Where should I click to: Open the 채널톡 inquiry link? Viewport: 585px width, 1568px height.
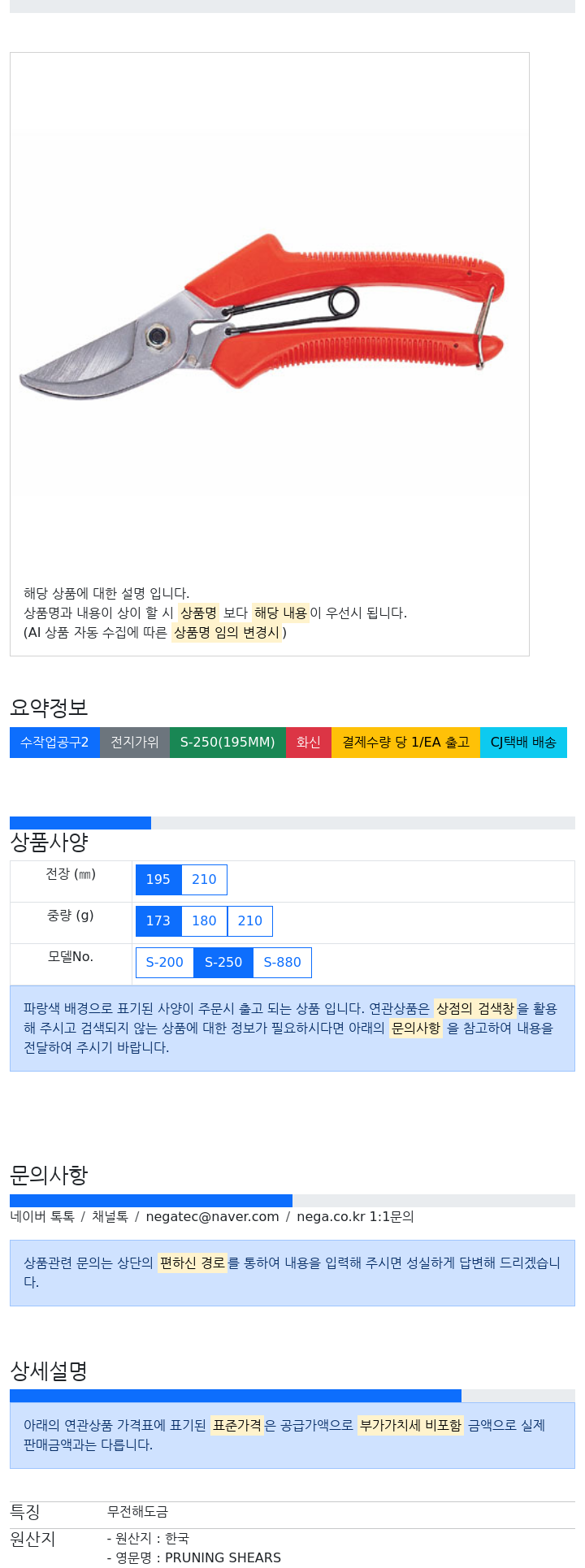[110, 1217]
